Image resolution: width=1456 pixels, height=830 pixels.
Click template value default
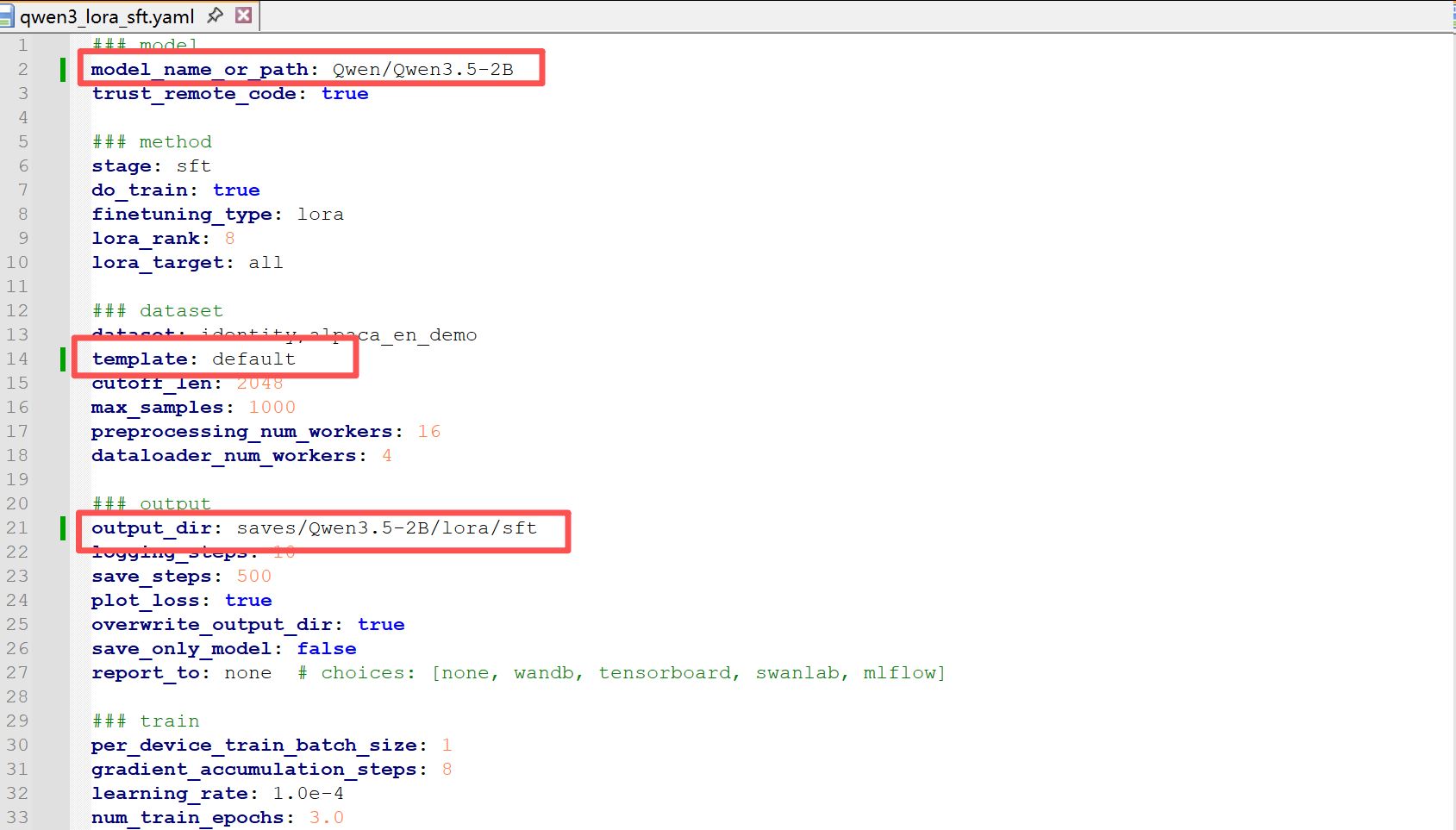[x=253, y=359]
